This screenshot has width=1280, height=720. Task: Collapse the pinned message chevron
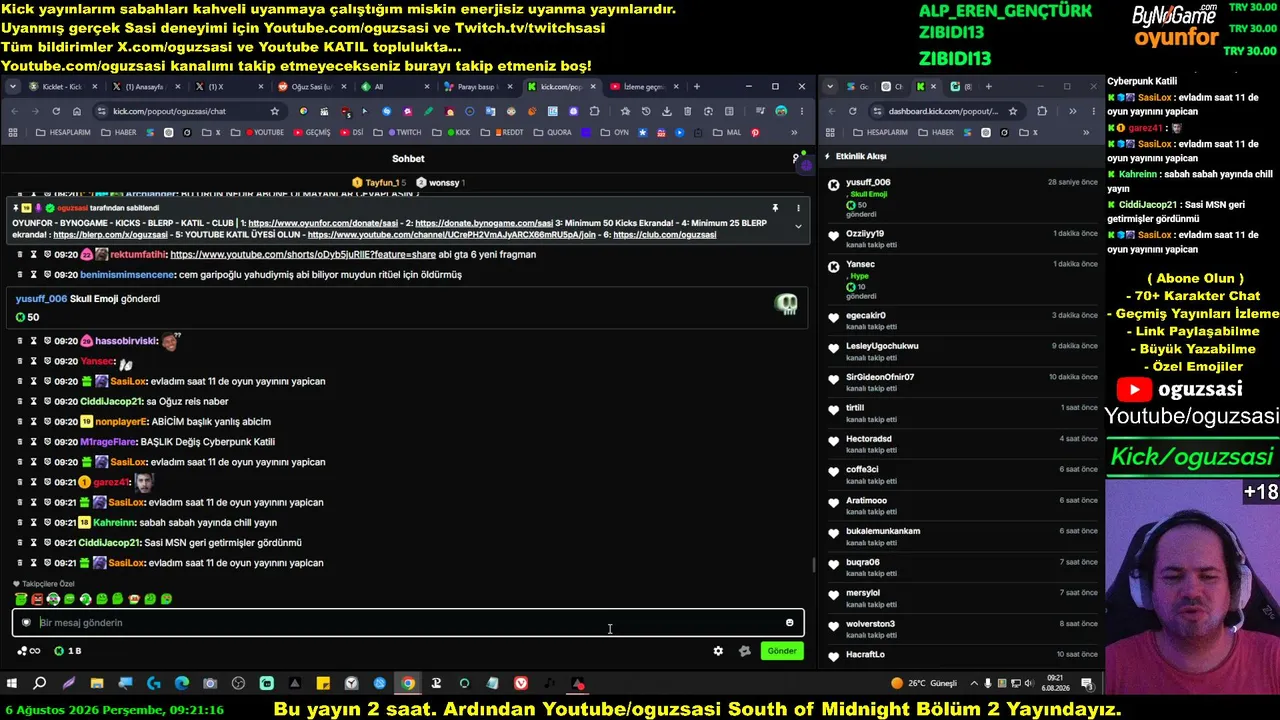[x=798, y=227]
